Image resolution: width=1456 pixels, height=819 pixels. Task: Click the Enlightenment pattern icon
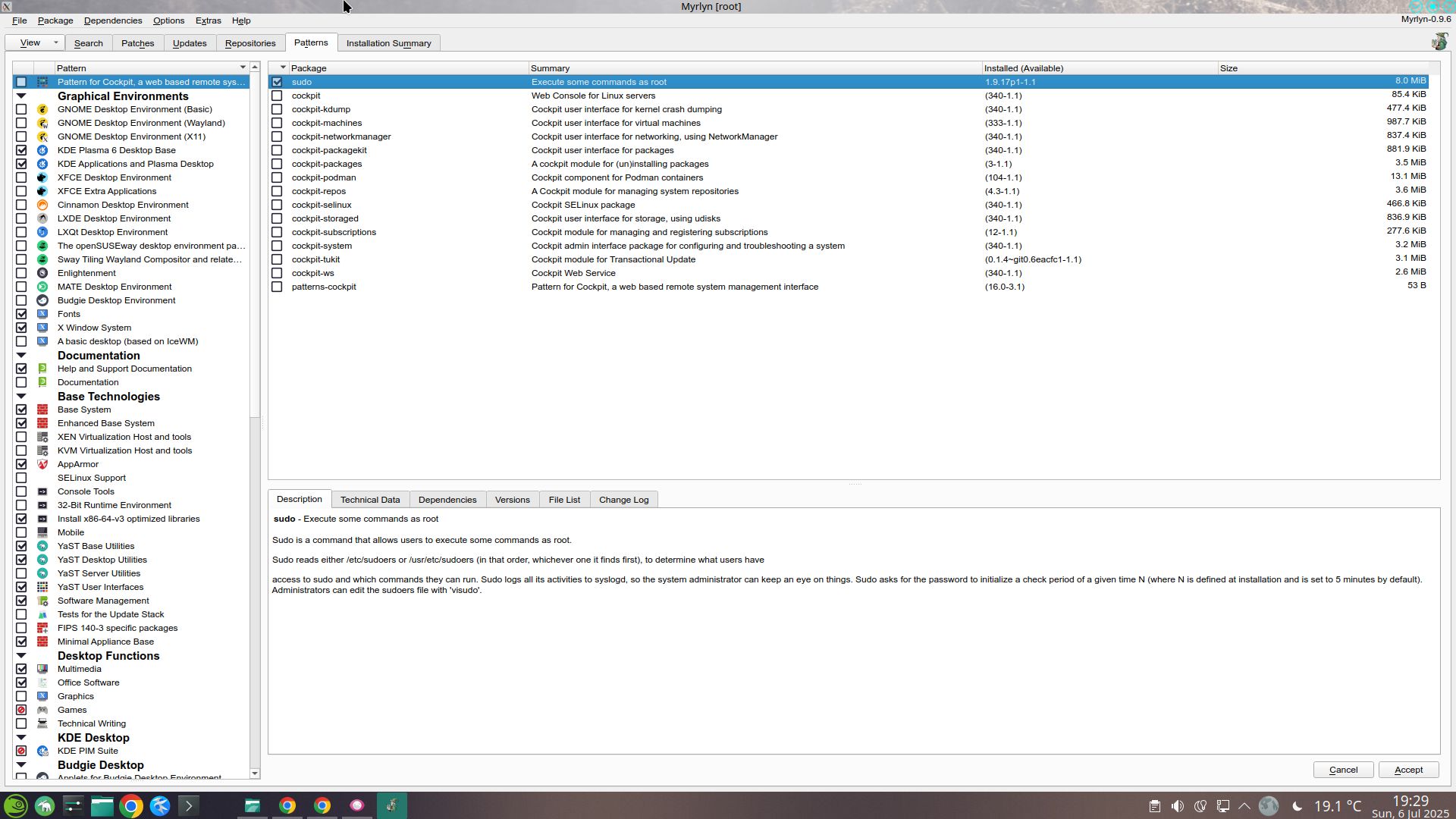42,273
